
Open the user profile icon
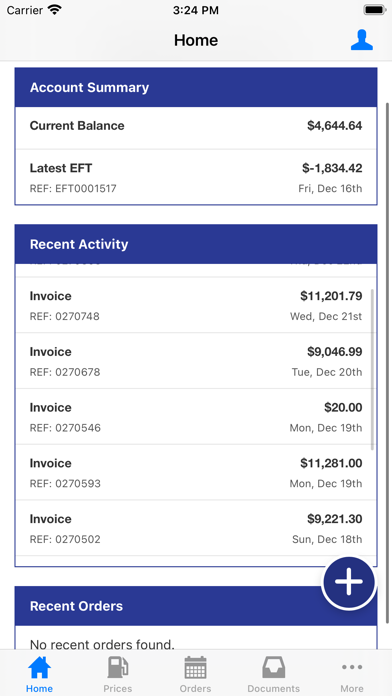click(x=361, y=40)
